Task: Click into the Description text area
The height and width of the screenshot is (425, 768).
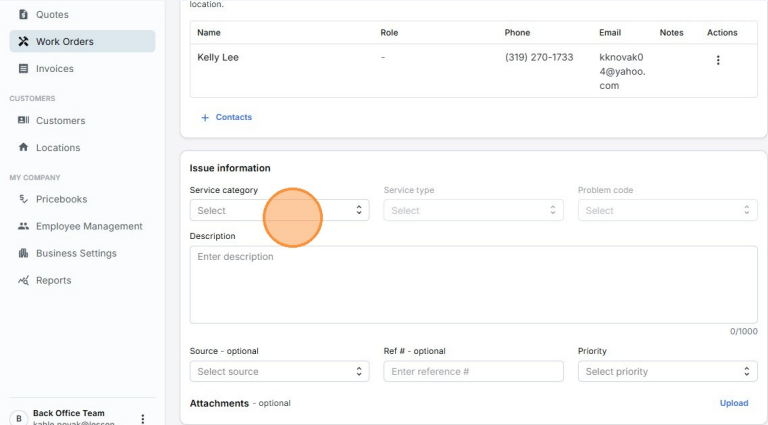Action: point(473,285)
